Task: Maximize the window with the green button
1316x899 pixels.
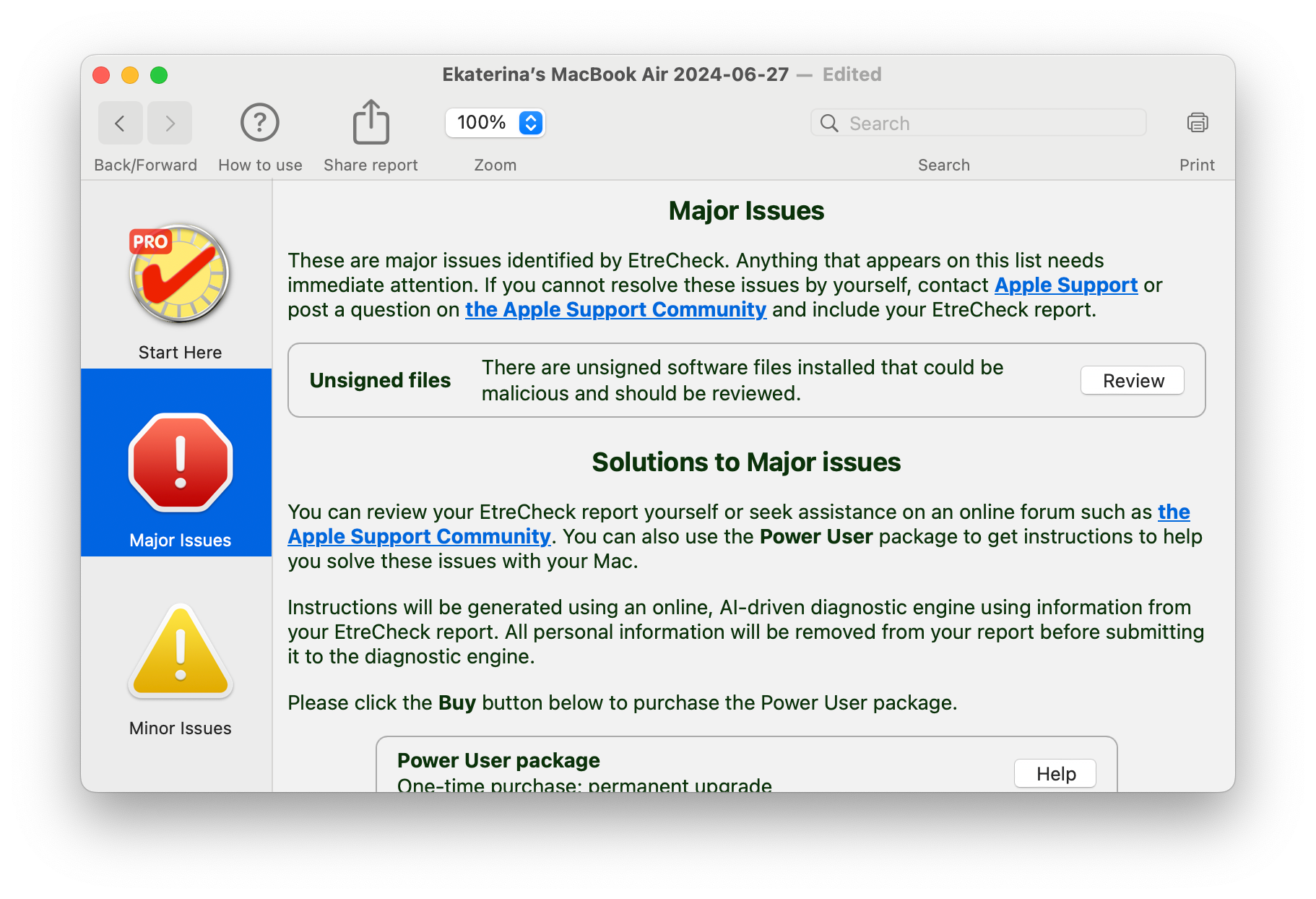Action: (x=159, y=75)
